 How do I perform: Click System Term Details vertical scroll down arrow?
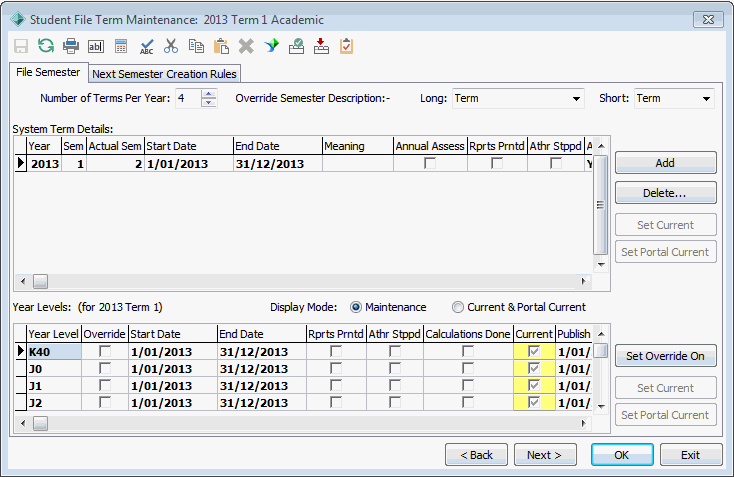tap(602, 264)
